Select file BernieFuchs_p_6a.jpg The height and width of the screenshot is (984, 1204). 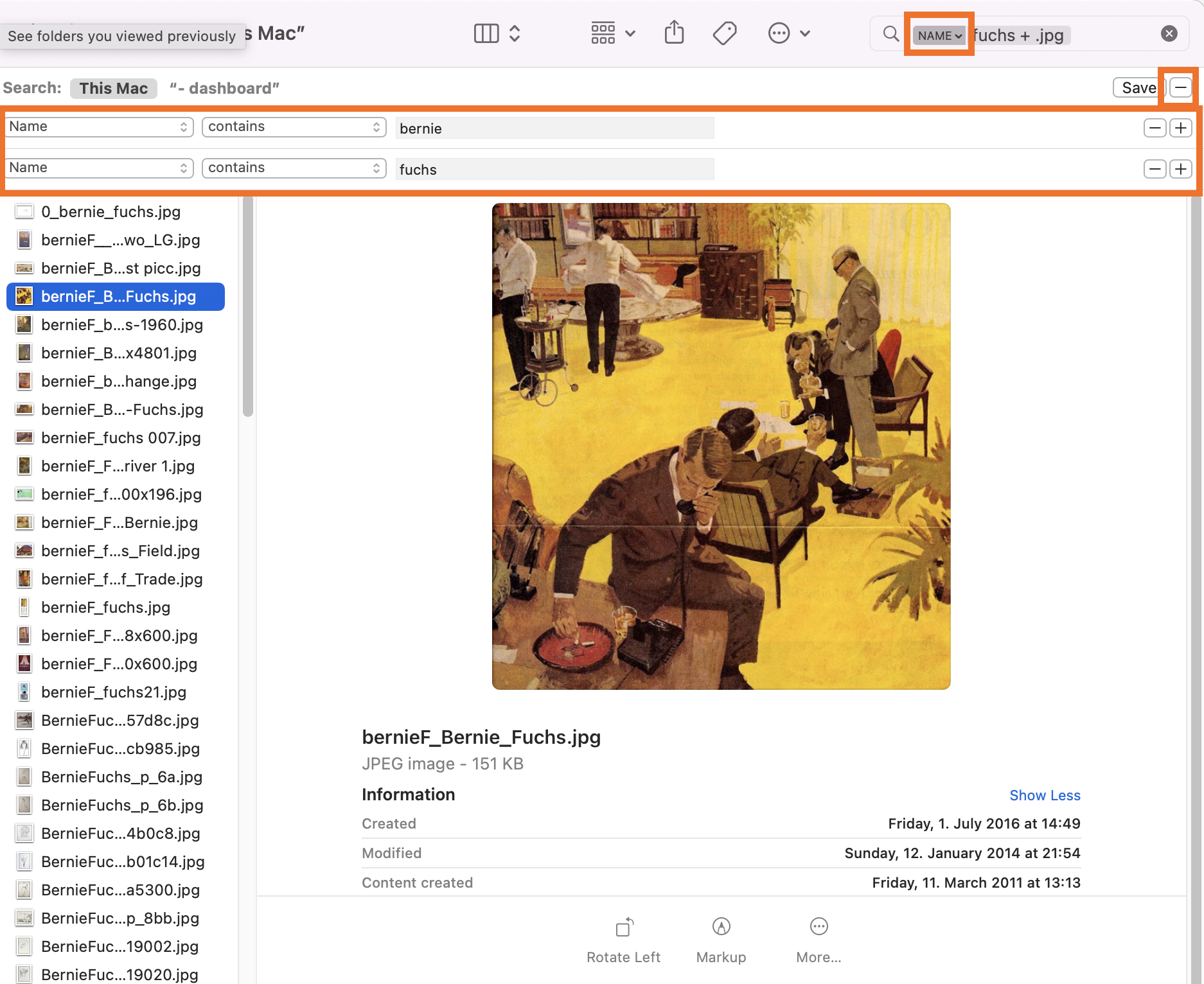[116, 777]
